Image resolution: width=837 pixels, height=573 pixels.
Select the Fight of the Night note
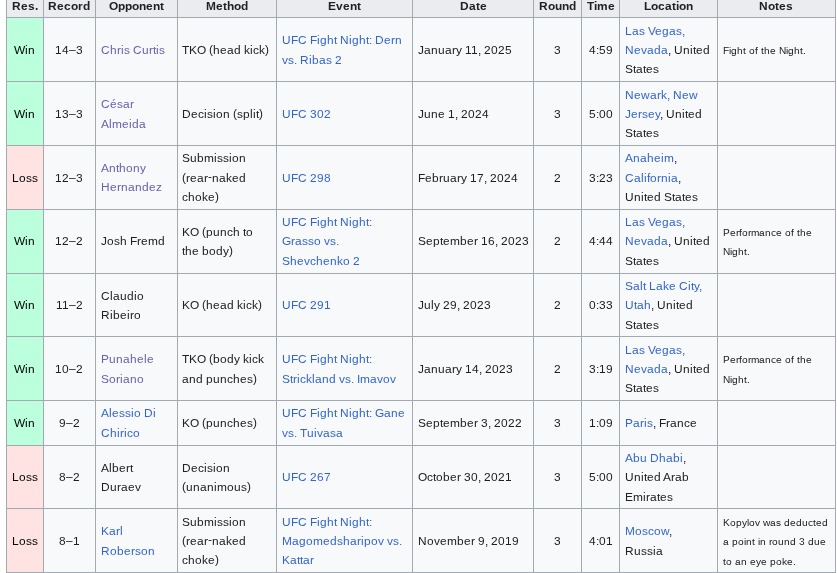pos(764,51)
